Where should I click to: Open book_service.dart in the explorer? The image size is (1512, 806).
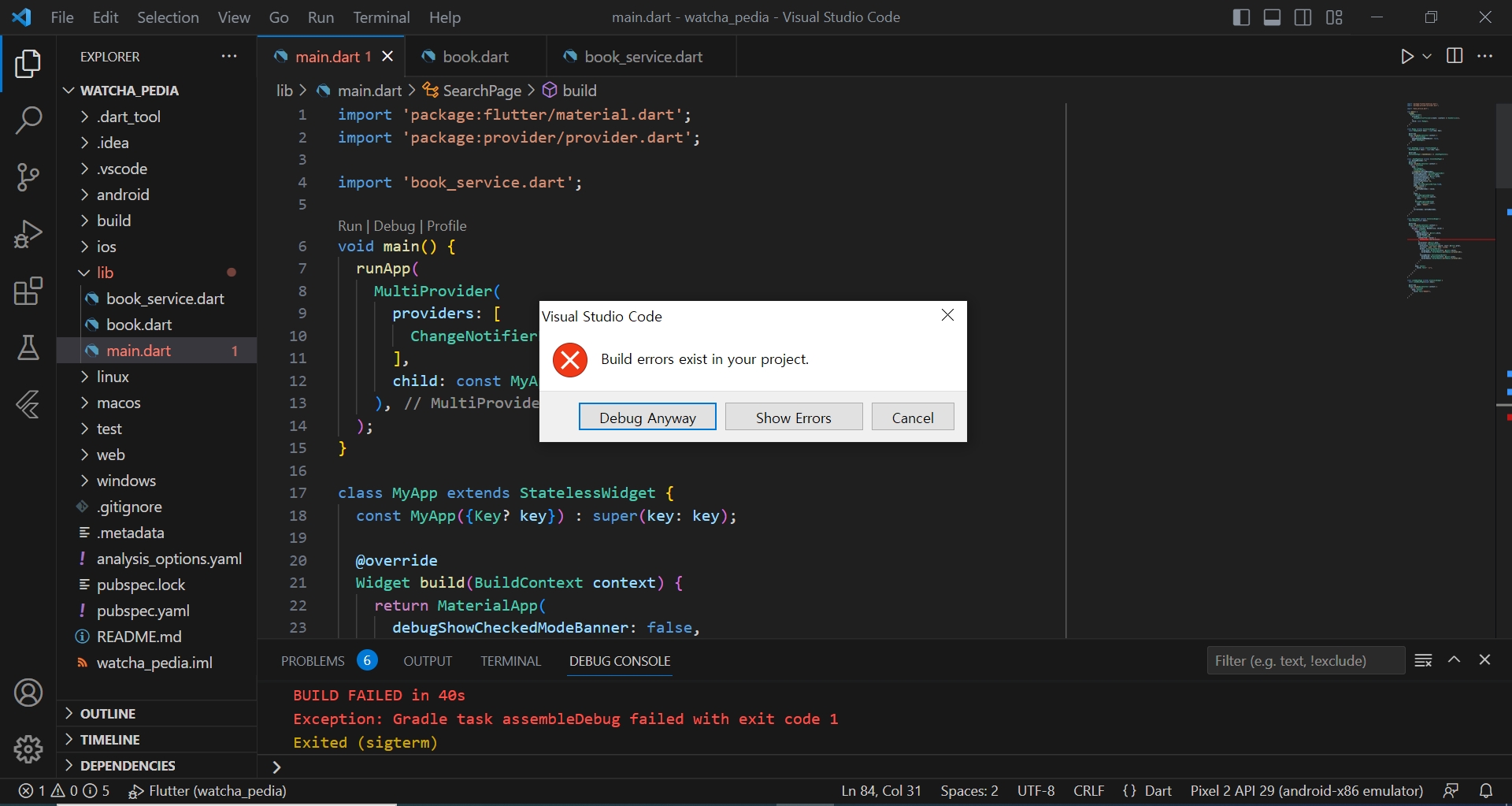click(x=157, y=299)
